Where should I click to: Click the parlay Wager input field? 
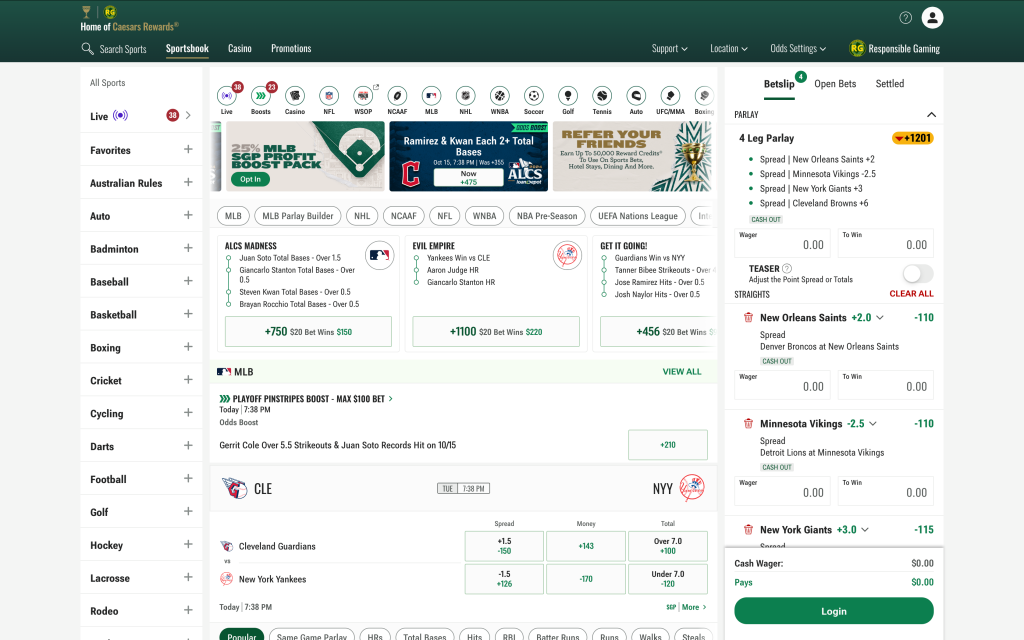(x=782, y=244)
